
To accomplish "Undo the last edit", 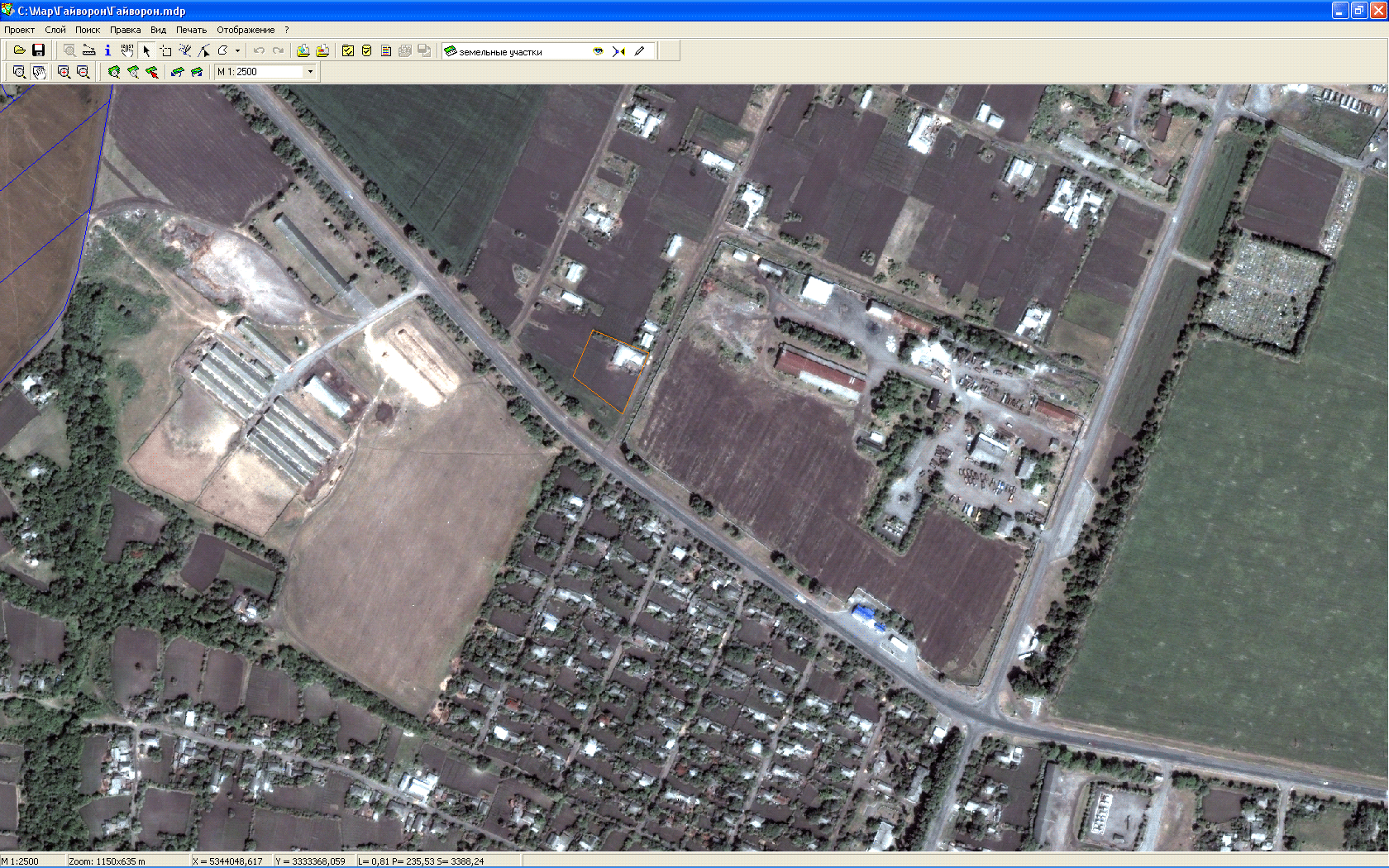I will 259,50.
